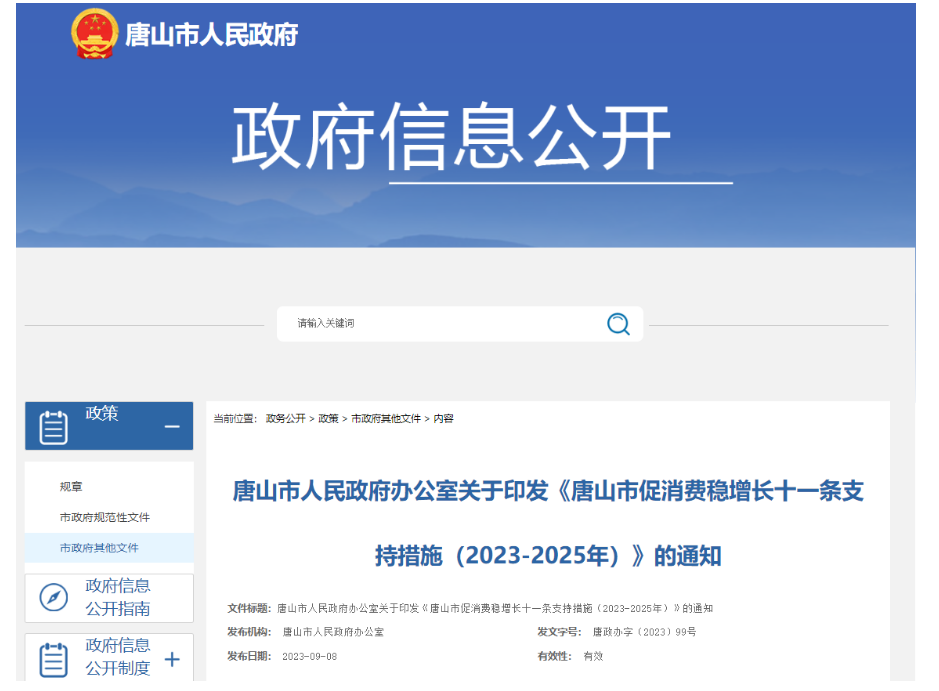Open the 政府信息公开制度 sidebar entry
Screen dimensions: 939x691
click(x=118, y=657)
